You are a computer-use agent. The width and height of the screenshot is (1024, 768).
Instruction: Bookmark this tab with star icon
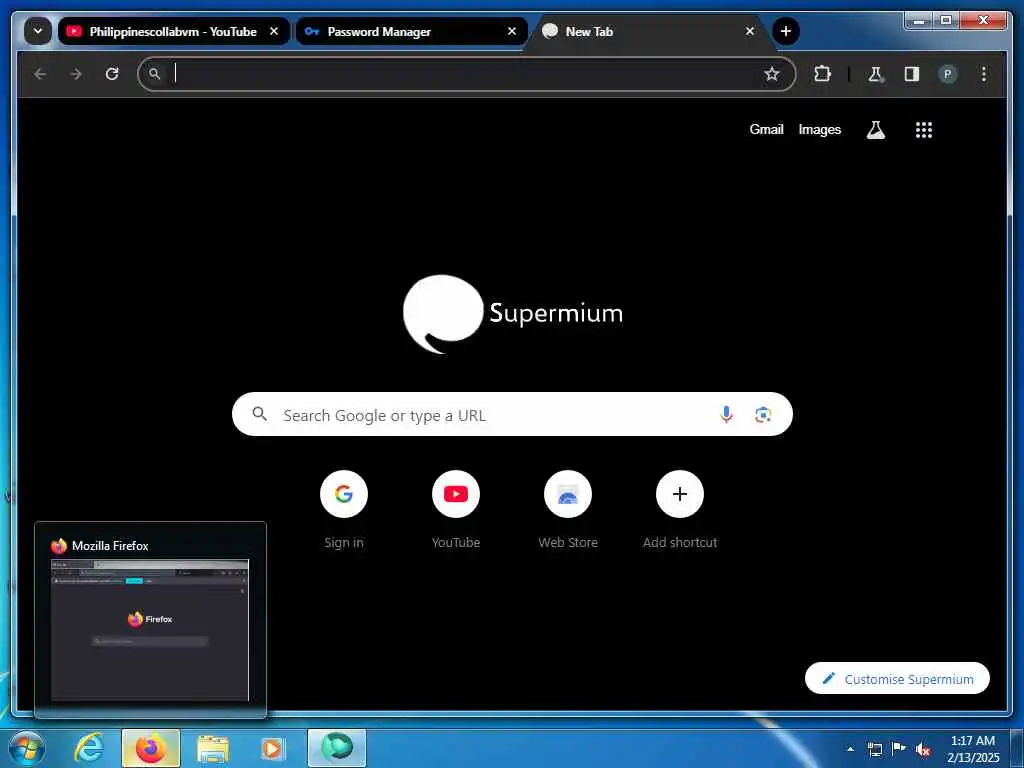[x=772, y=74]
